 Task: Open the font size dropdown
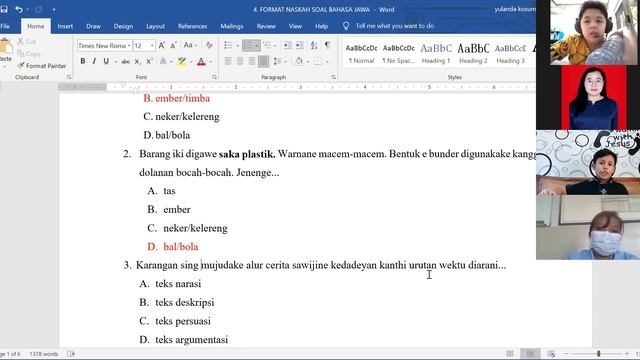tap(152, 46)
